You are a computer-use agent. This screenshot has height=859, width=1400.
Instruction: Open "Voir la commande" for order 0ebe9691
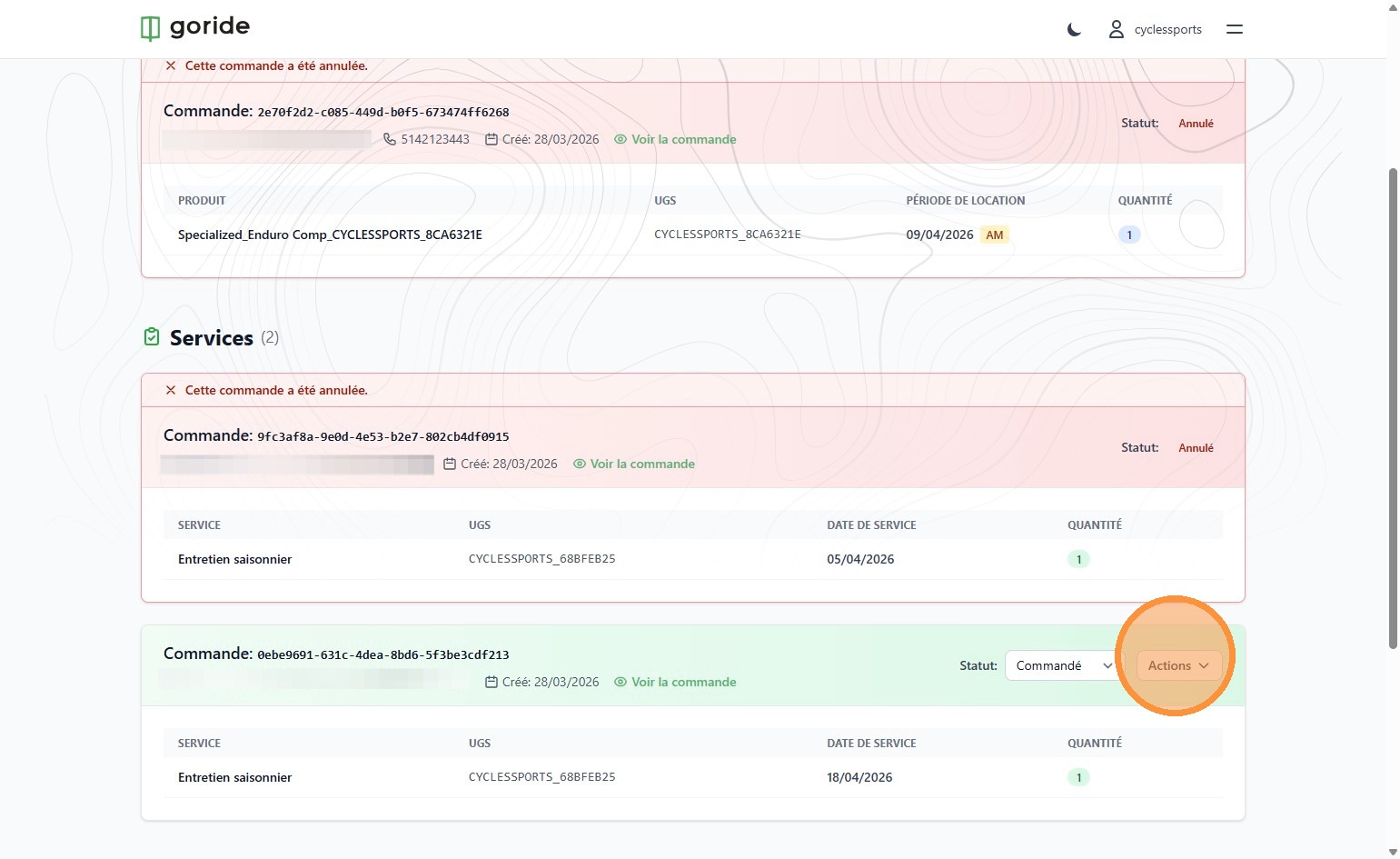[x=683, y=682]
